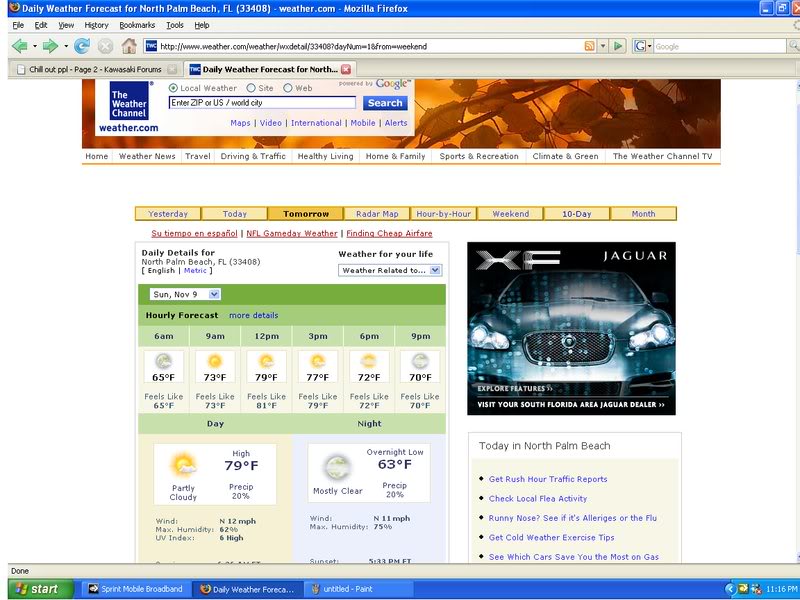
Task: Click the more details link
Action: [x=254, y=315]
